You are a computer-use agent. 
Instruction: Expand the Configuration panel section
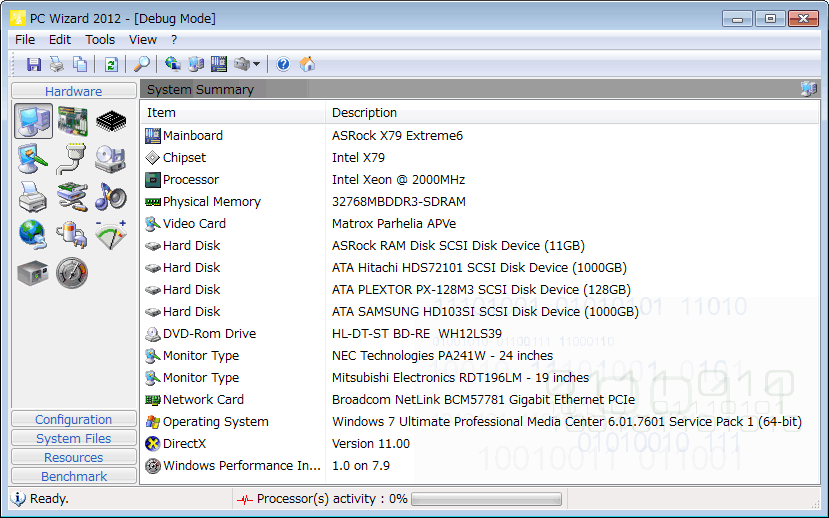[73, 420]
